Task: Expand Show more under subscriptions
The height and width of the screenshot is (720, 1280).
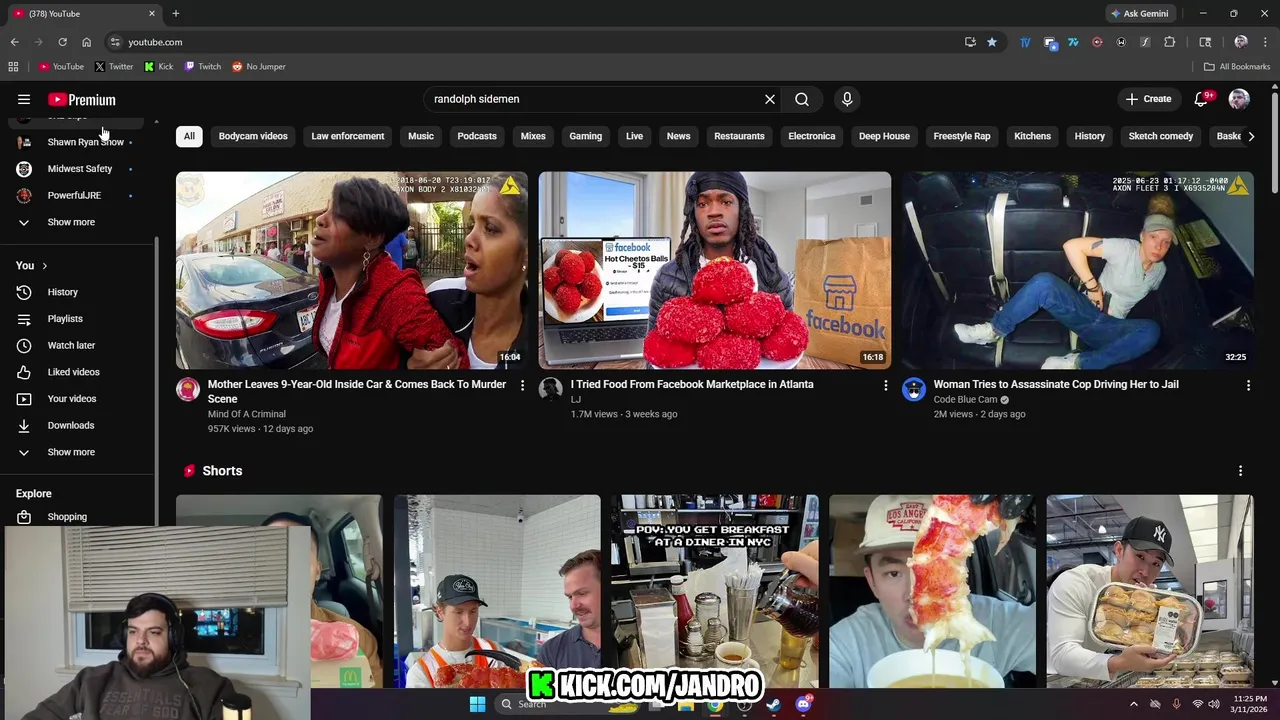Action: (x=80, y=222)
